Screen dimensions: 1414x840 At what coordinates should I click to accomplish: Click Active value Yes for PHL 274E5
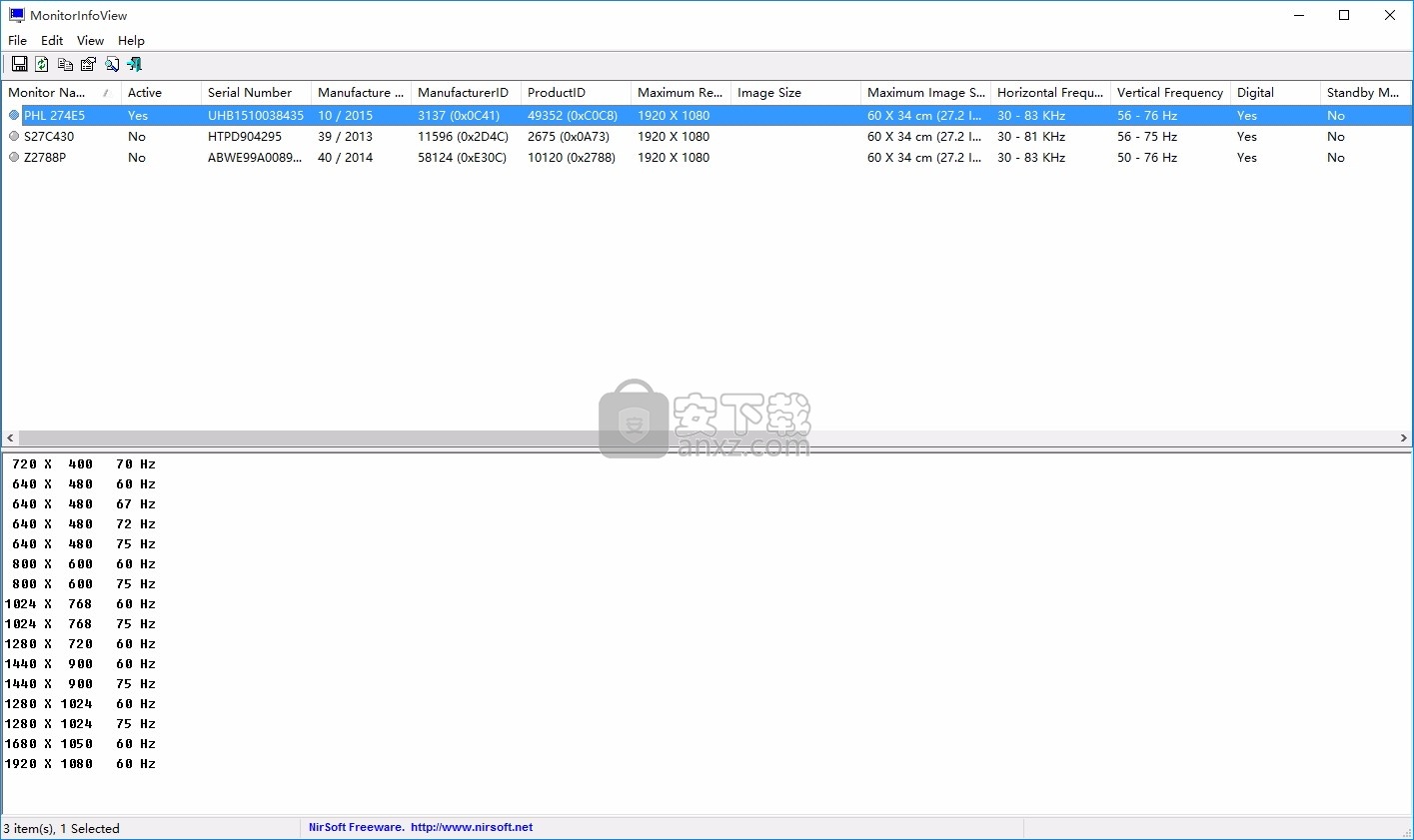click(138, 115)
